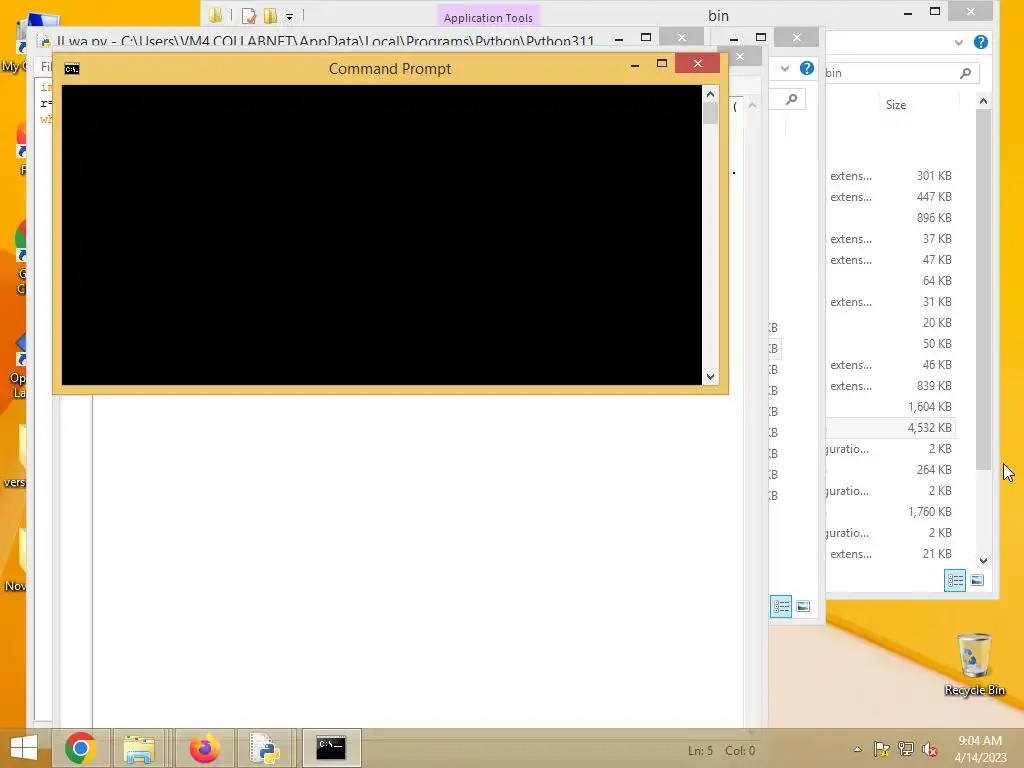Open the Recycle Bin desktop icon
Screen dimensions: 1024x768
click(974, 664)
